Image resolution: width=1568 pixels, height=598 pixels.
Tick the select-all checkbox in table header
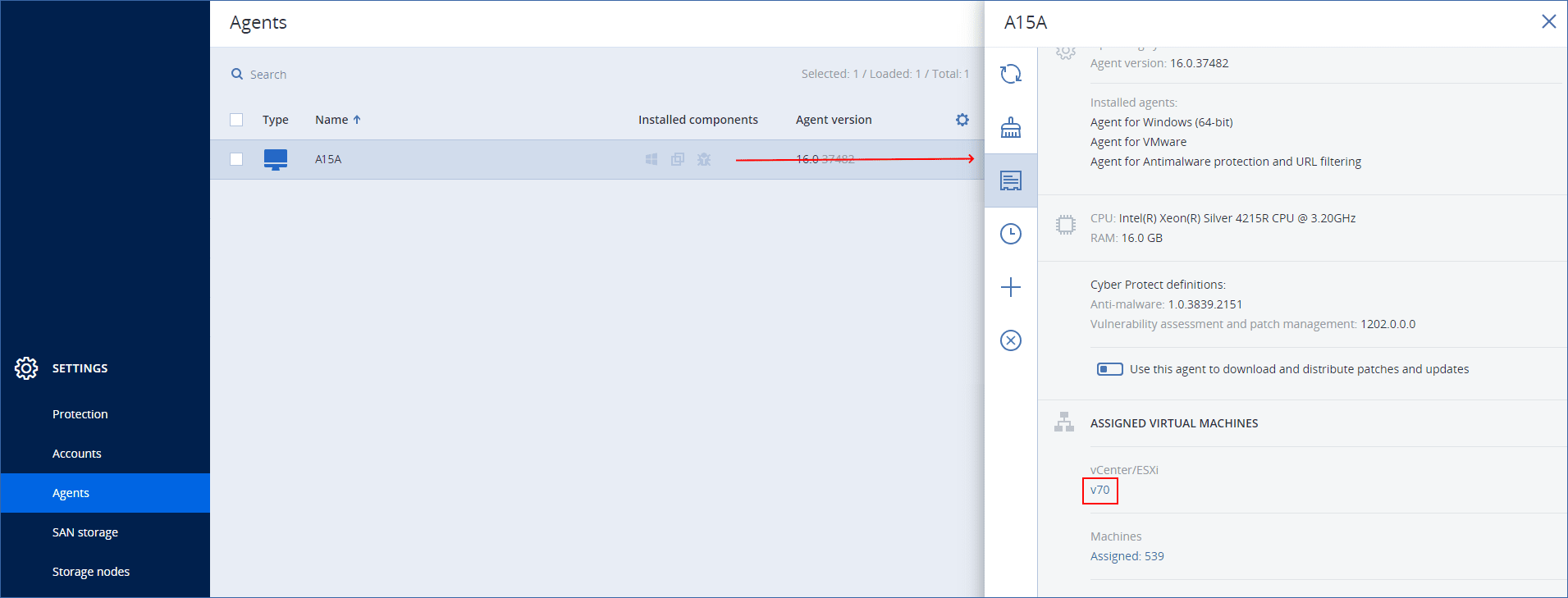(236, 120)
